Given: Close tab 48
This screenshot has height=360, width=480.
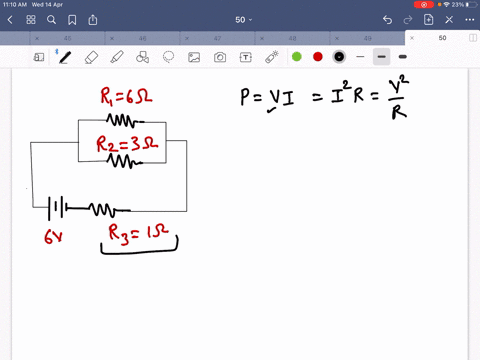Looking at the screenshot, I should pos(262,38).
